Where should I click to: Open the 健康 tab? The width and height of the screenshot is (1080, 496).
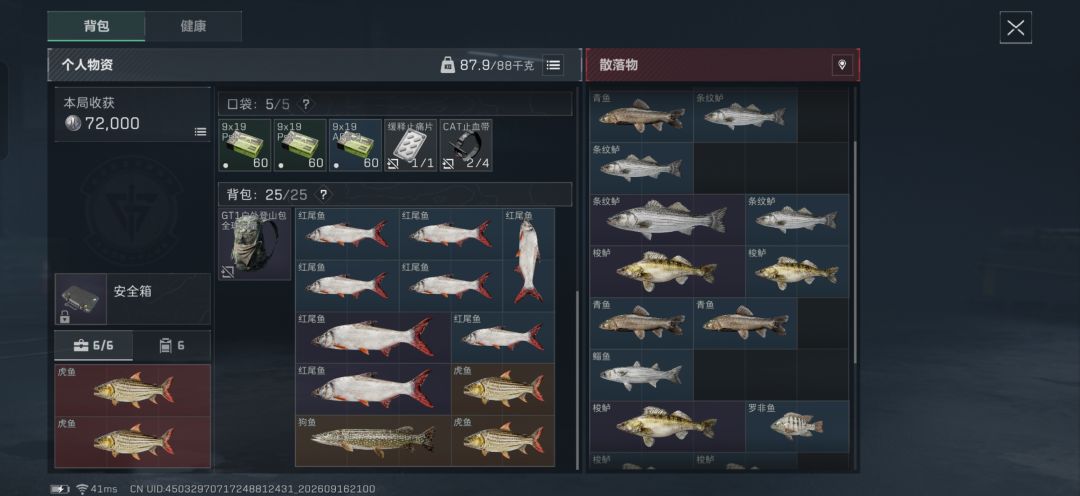(x=194, y=26)
